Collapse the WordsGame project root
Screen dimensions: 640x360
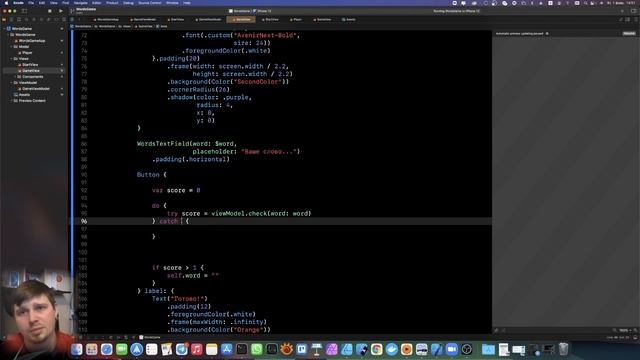[x=4, y=29]
